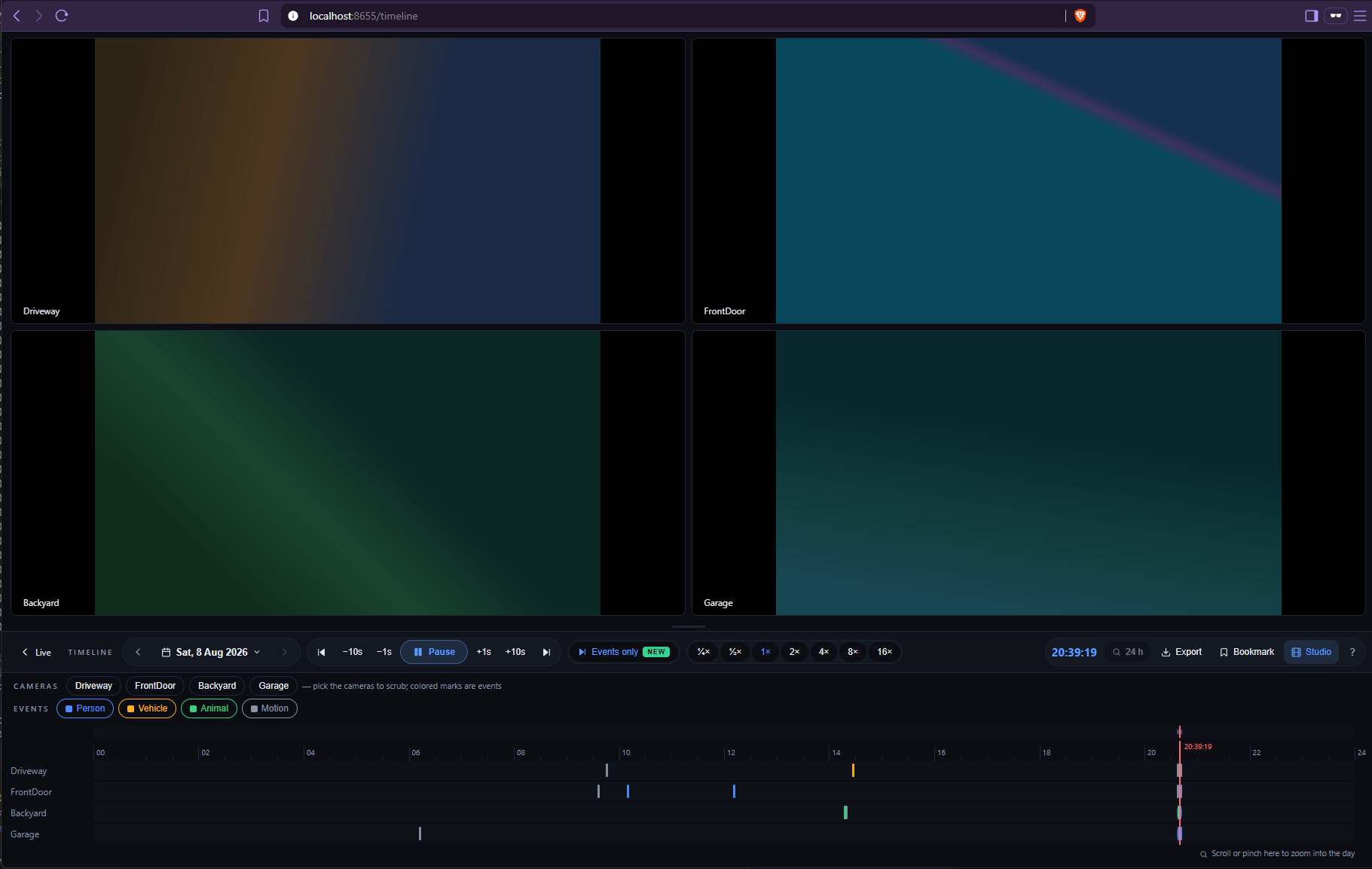Open the browser hamburger menu
Viewport: 1372px width, 869px height.
[x=1360, y=16]
